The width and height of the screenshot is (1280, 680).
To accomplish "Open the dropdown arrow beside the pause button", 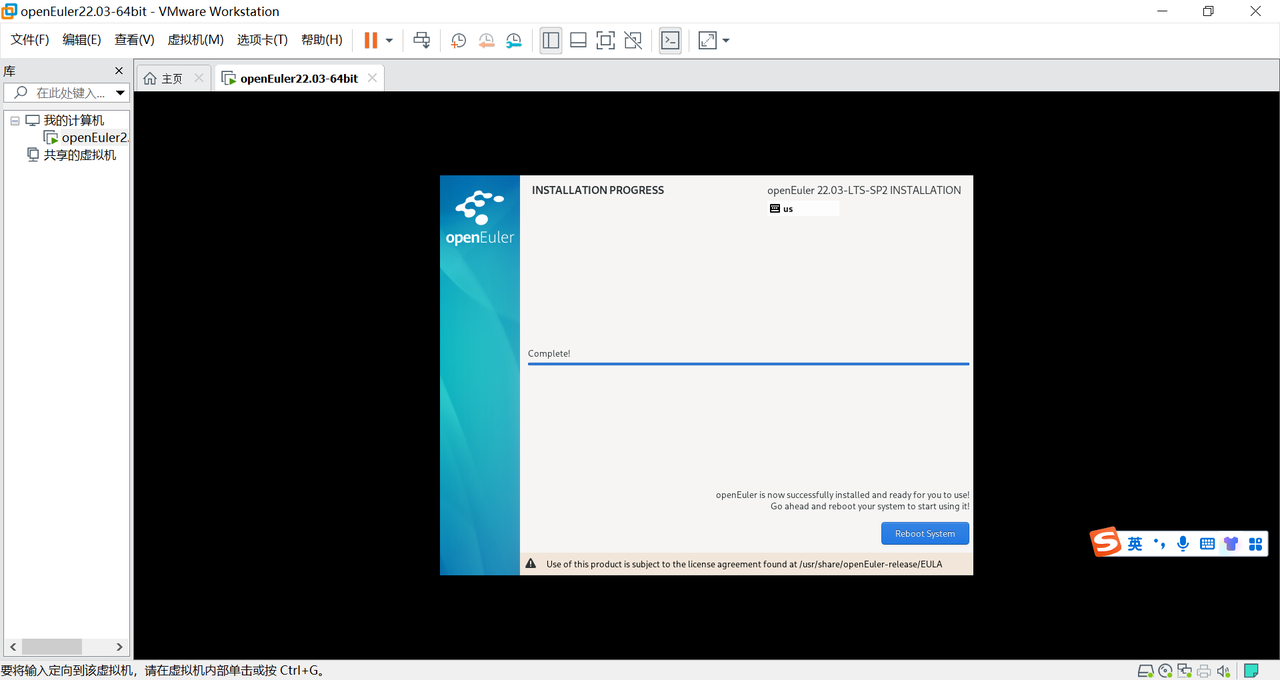I will tap(389, 41).
